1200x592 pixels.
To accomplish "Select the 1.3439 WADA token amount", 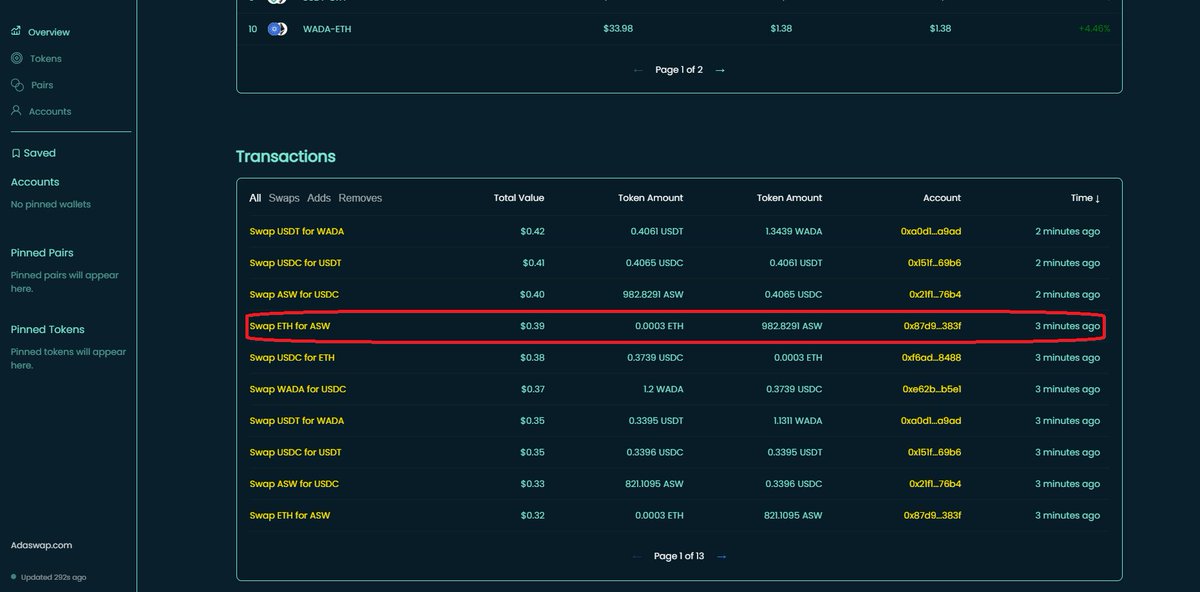I will [792, 231].
